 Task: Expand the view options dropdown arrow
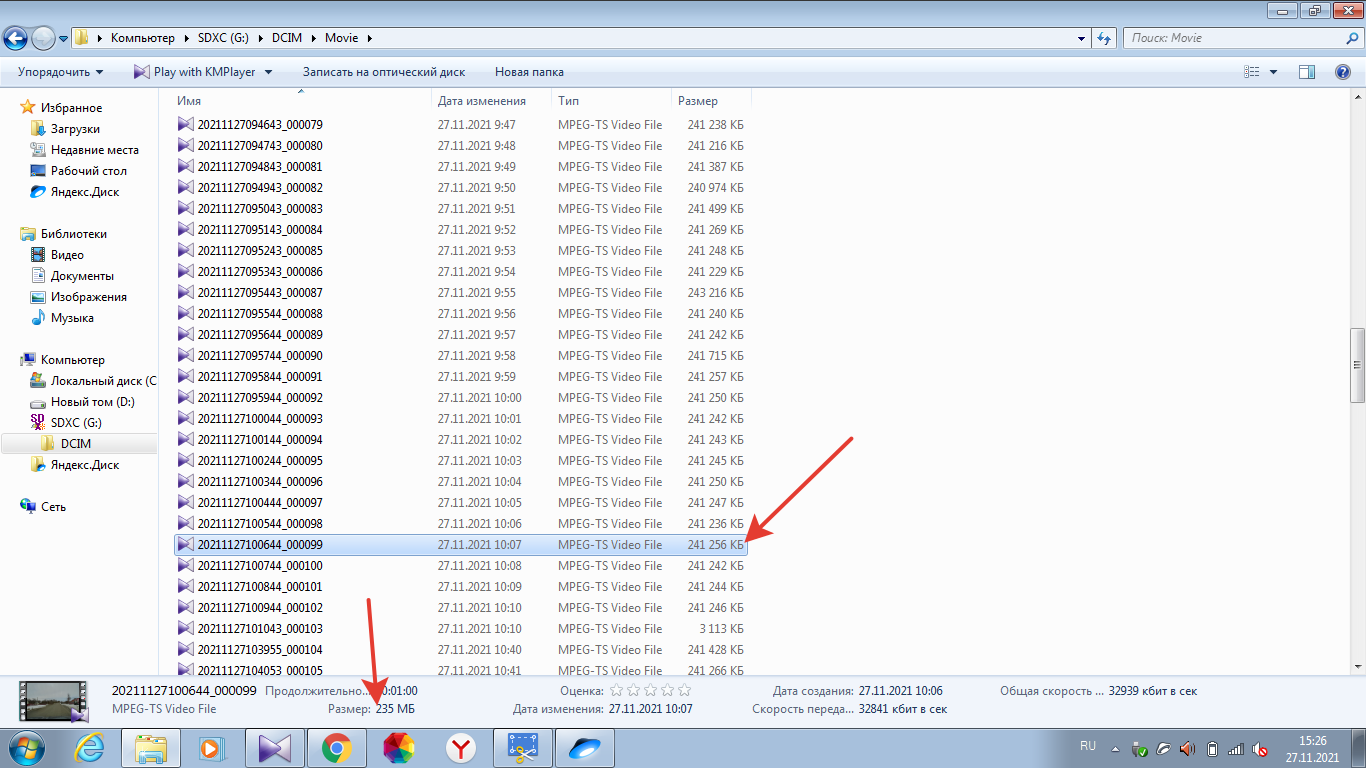[1273, 72]
